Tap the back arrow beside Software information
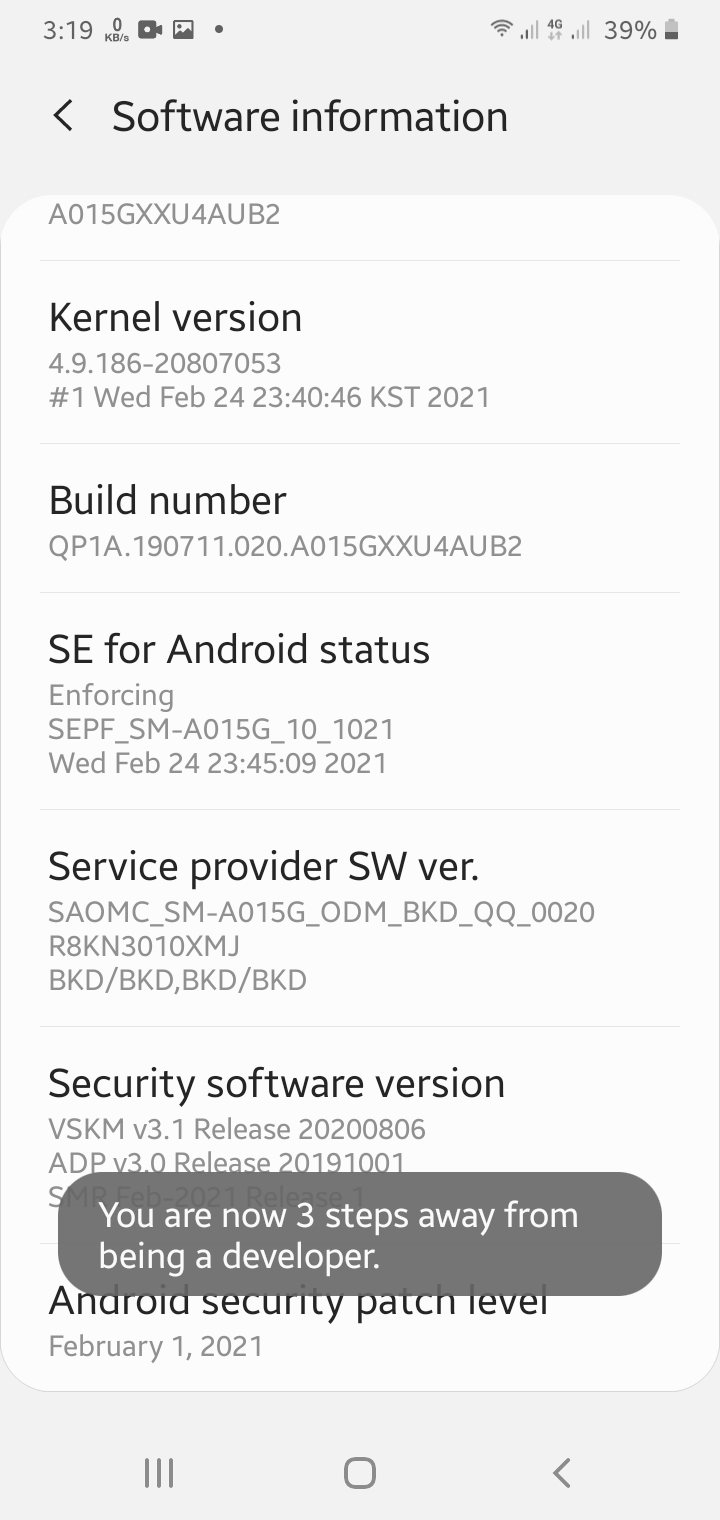This screenshot has width=720, height=1520. [63, 116]
